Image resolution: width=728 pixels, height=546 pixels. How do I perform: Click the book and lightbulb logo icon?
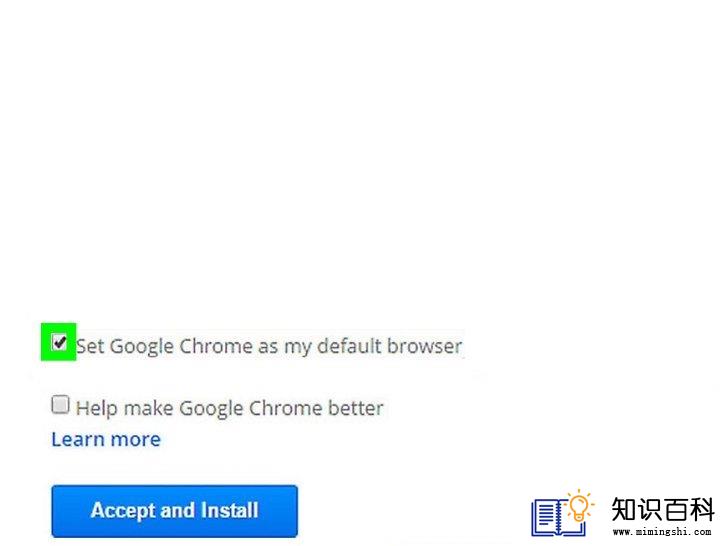point(563,513)
